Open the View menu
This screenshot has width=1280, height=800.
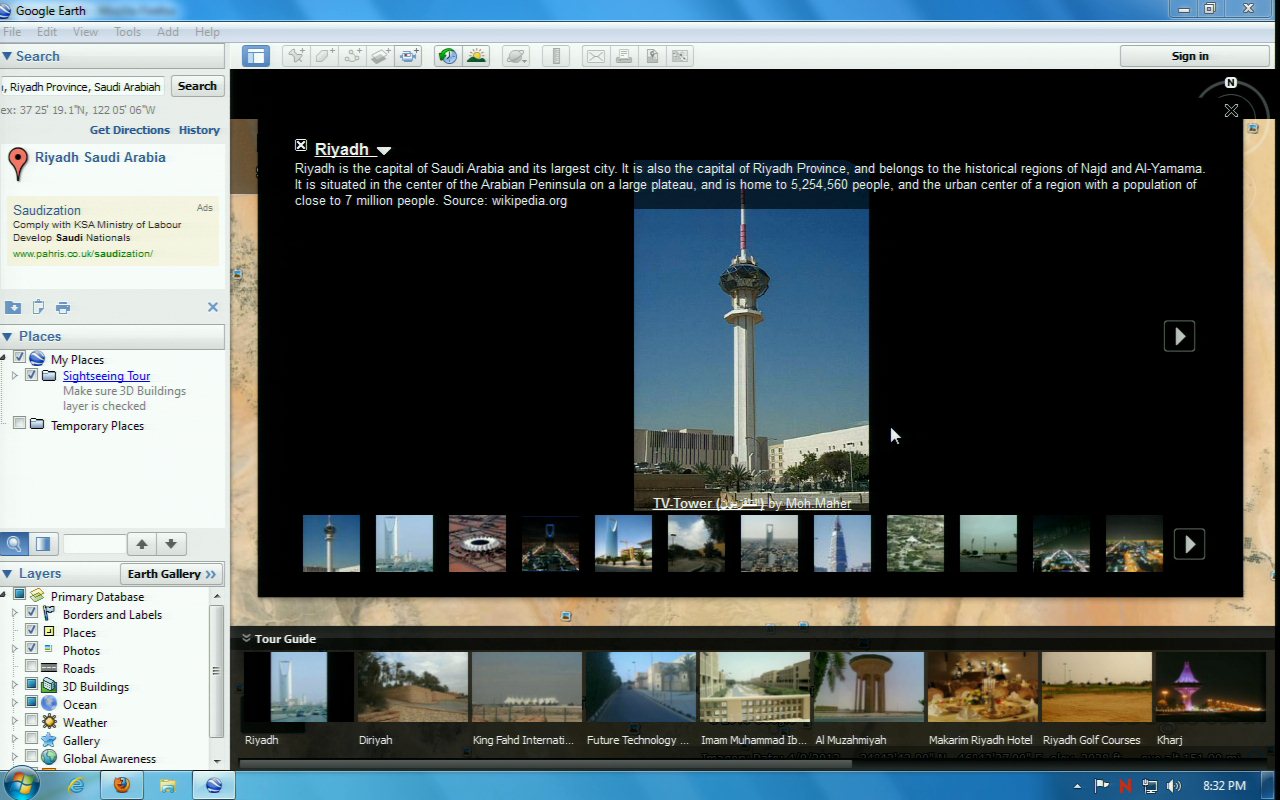(85, 32)
